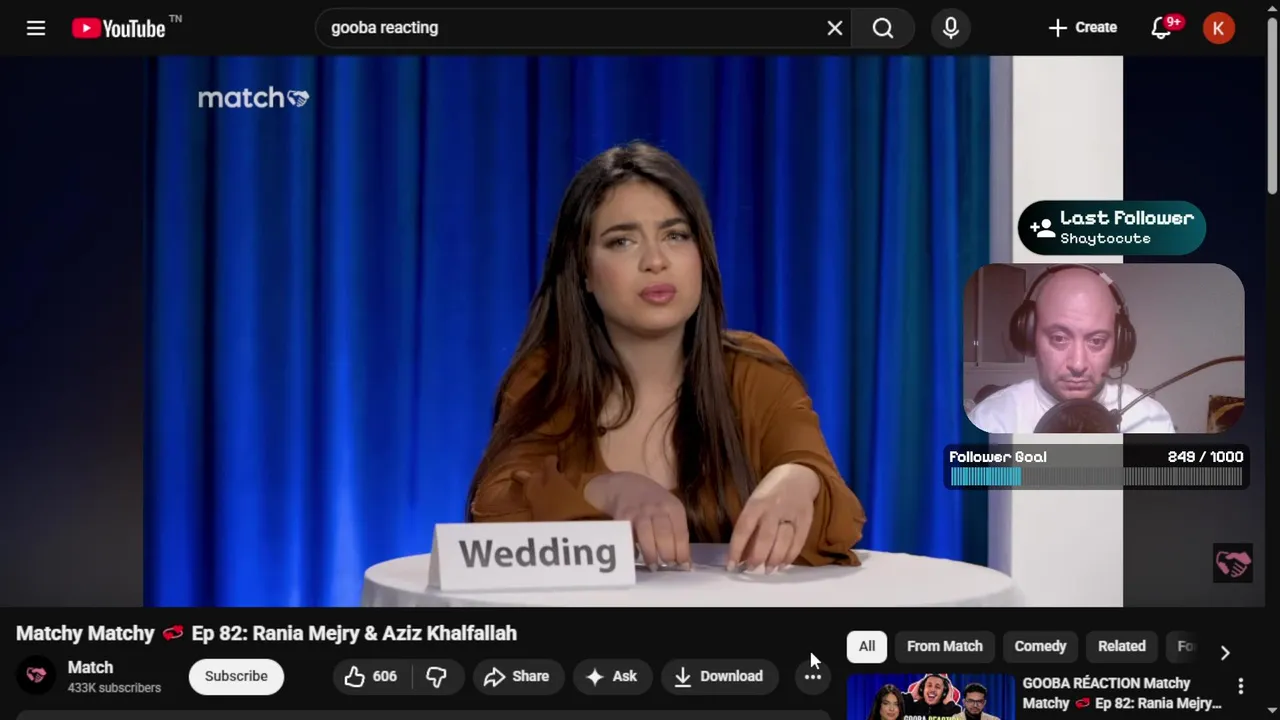Share this video
The width and height of the screenshot is (1280, 720).
tap(517, 677)
